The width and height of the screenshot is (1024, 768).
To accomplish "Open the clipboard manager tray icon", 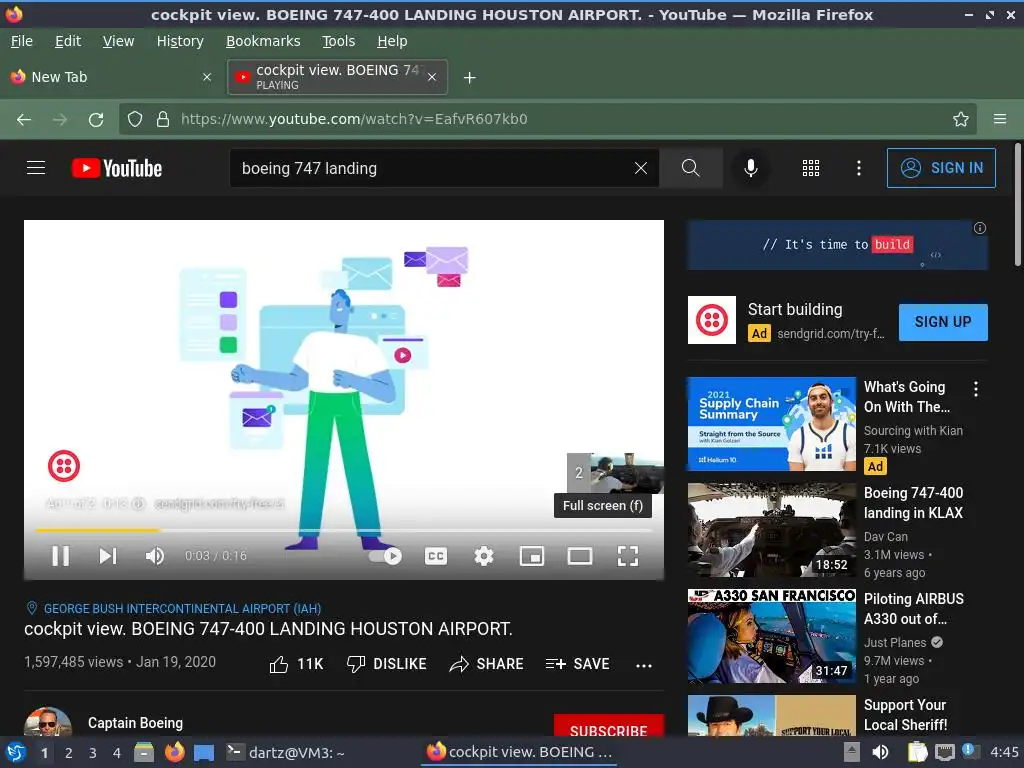I will point(916,752).
